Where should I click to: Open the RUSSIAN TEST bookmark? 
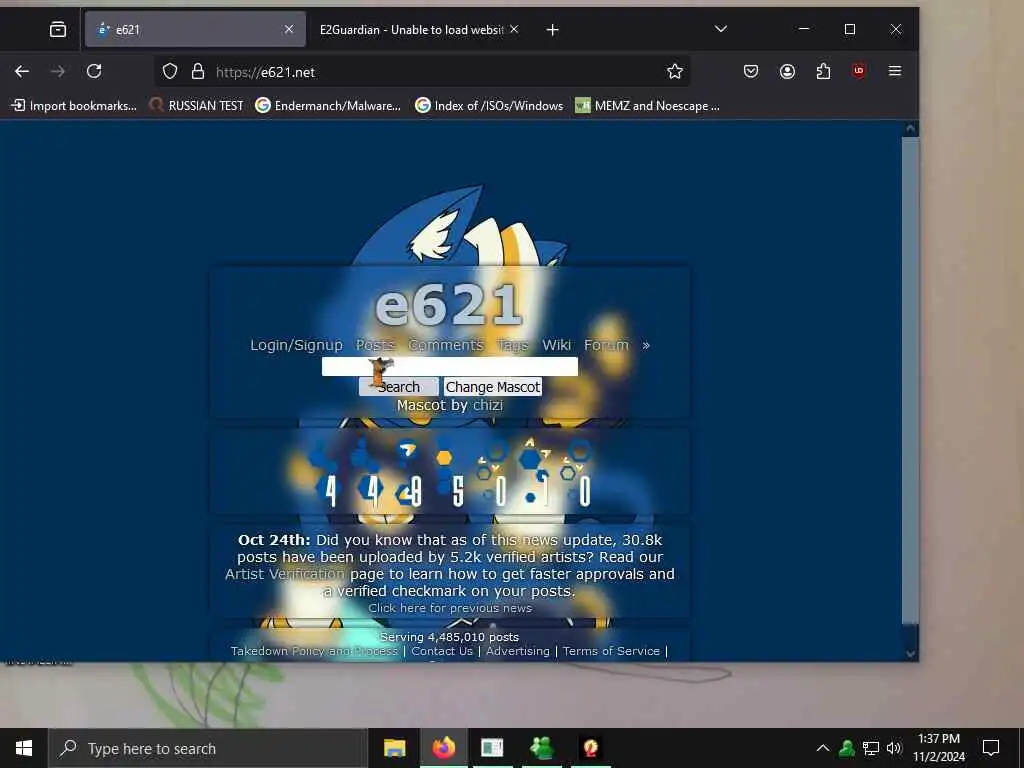196,106
